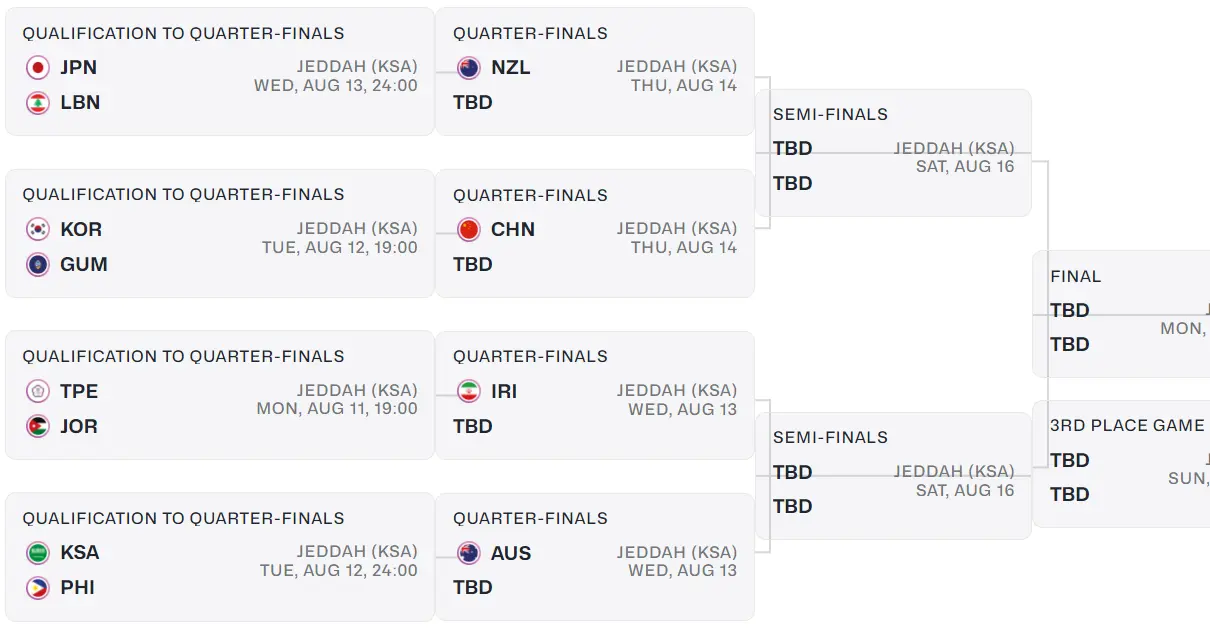
Task: Open the 3rd Place Game card
Action: (x=1121, y=464)
